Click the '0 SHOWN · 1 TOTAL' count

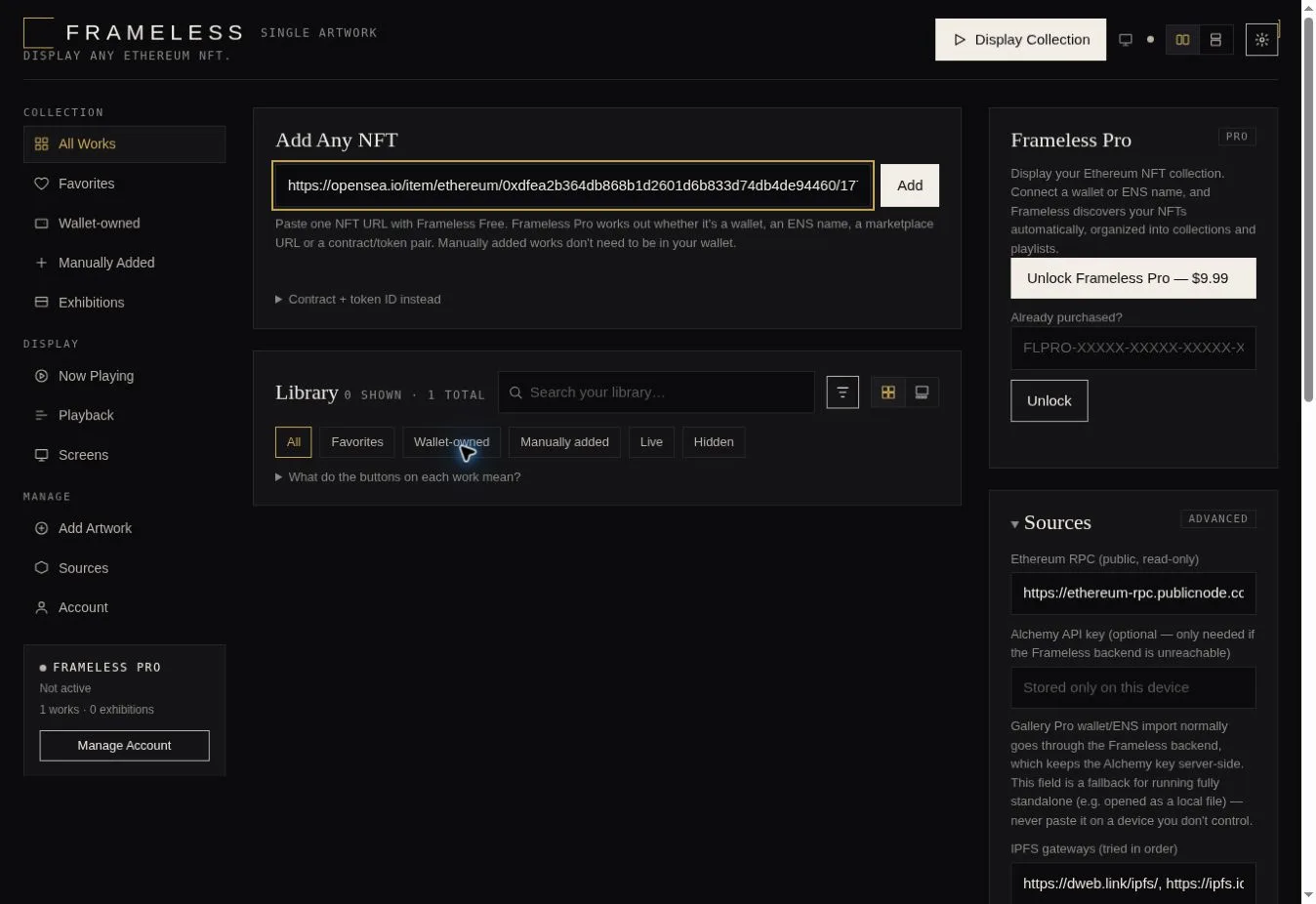(x=415, y=395)
